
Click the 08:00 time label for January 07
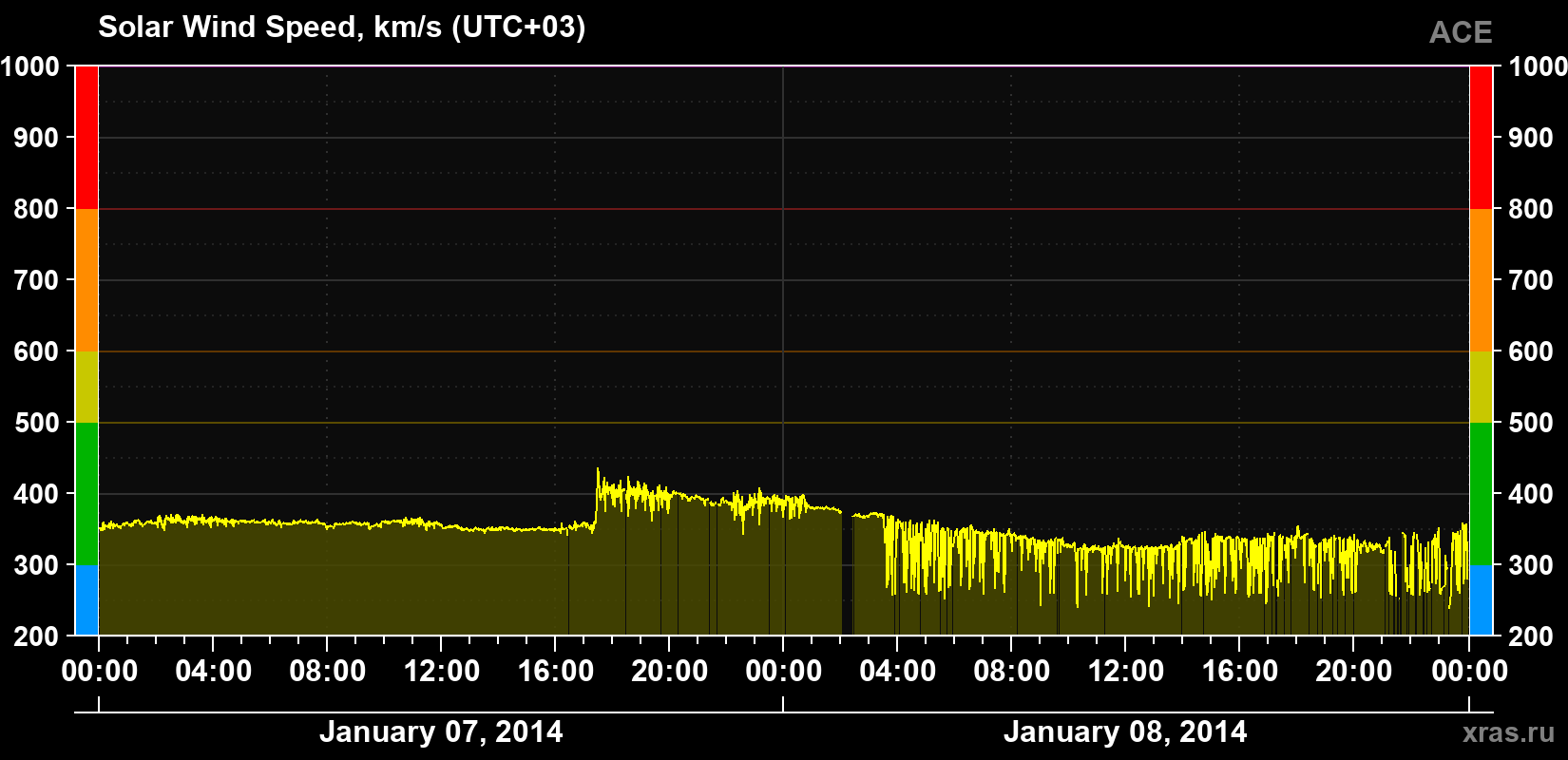(x=328, y=672)
